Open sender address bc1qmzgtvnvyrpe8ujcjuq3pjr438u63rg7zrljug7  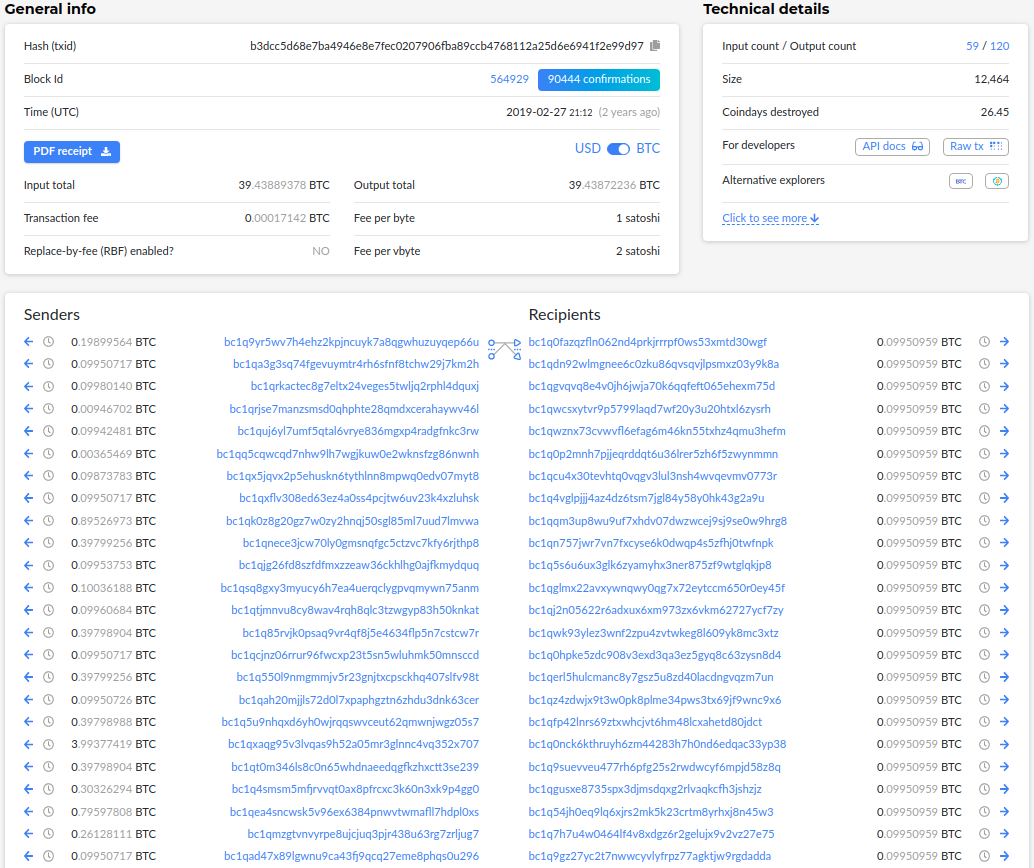tap(363, 834)
